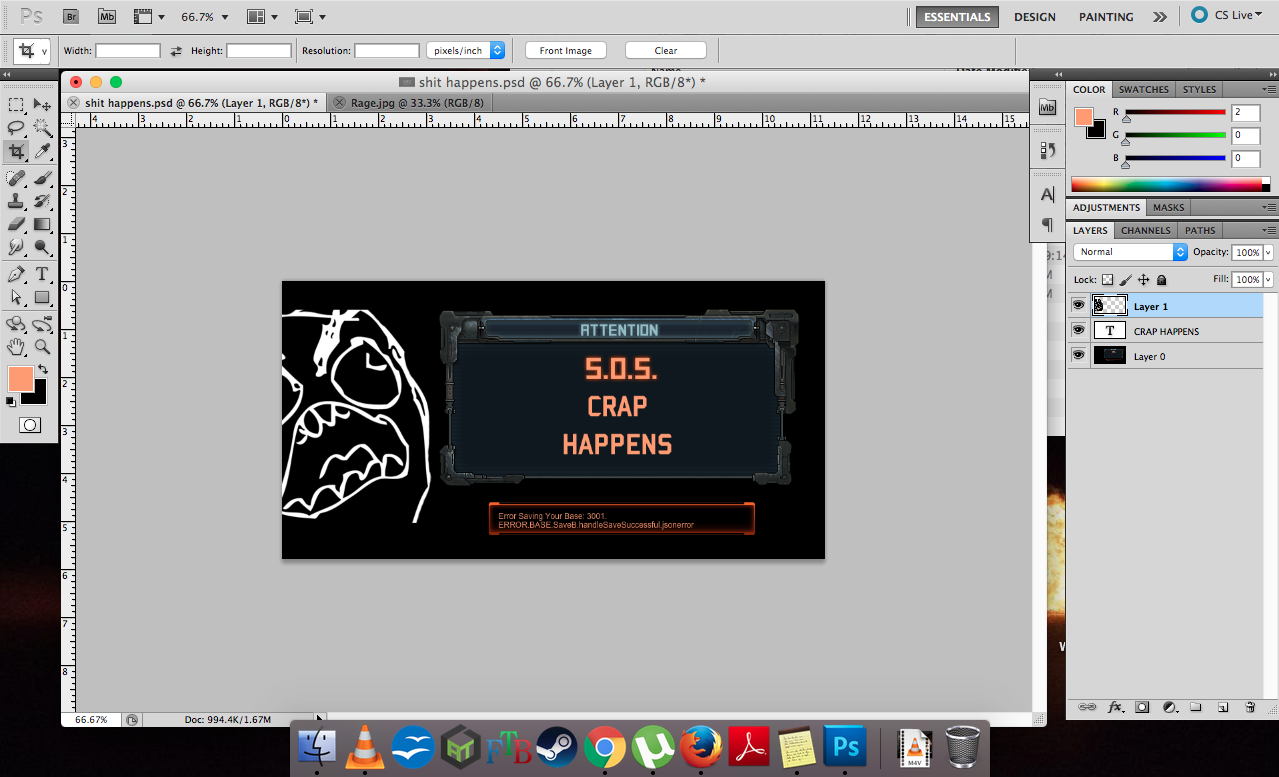Delete layer using the trash icon
This screenshot has height=777, width=1279.
coord(1249,707)
